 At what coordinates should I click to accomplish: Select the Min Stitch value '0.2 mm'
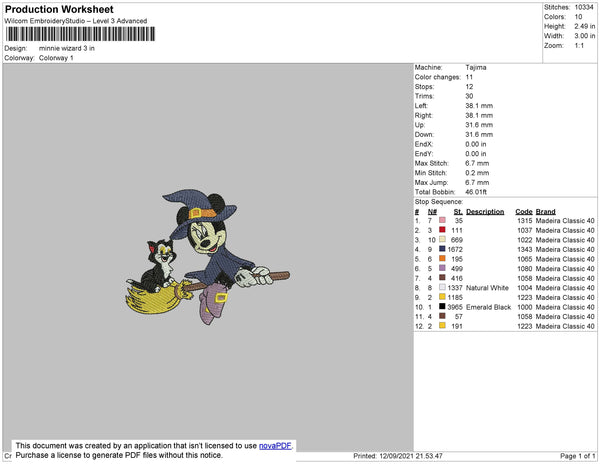[477, 173]
